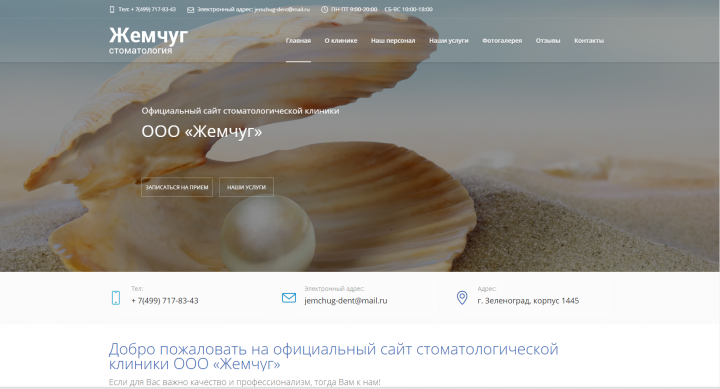
Task: Click the address г. Зеленоград, корпус 1445
Action: coord(528,301)
